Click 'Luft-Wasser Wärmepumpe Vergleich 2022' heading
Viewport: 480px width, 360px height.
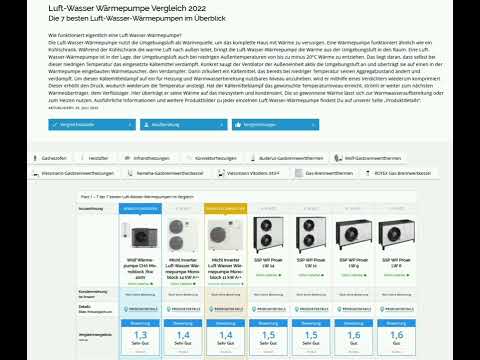[x=127, y=8]
